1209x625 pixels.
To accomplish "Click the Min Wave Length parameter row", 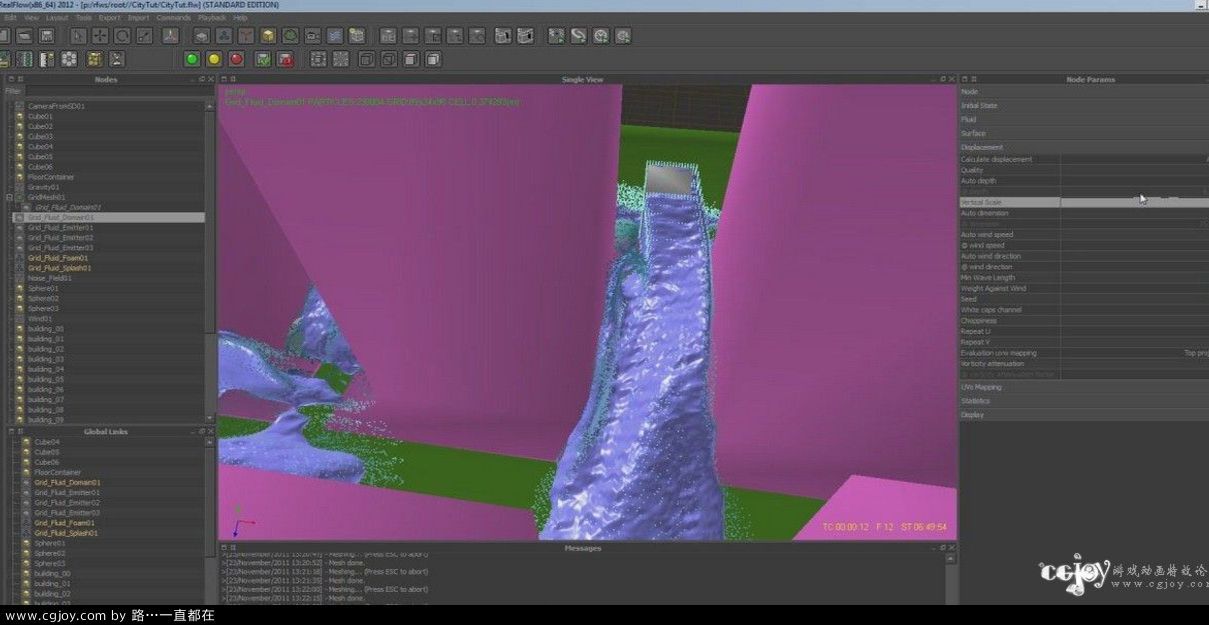I will (x=1084, y=278).
